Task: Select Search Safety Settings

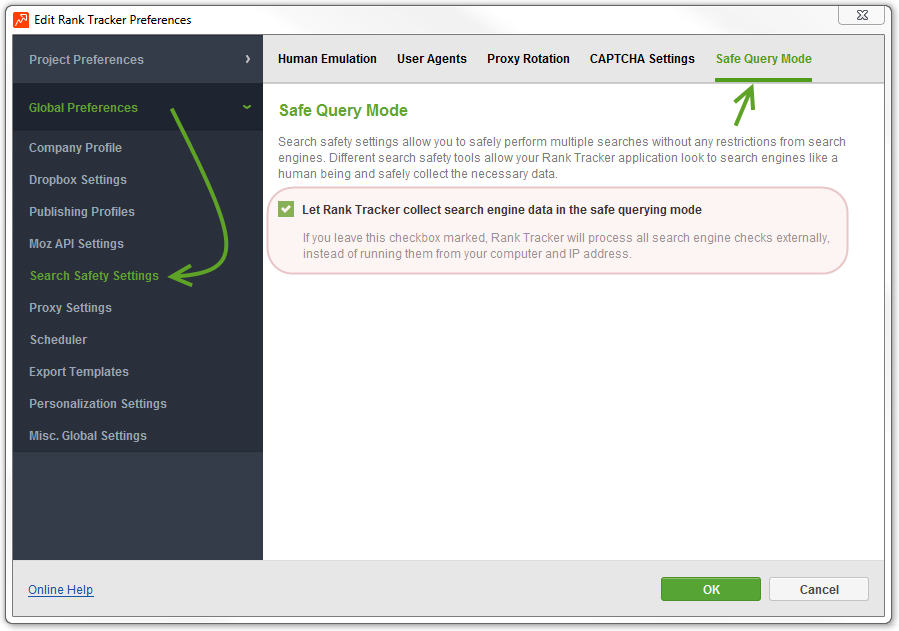Action: (x=94, y=276)
